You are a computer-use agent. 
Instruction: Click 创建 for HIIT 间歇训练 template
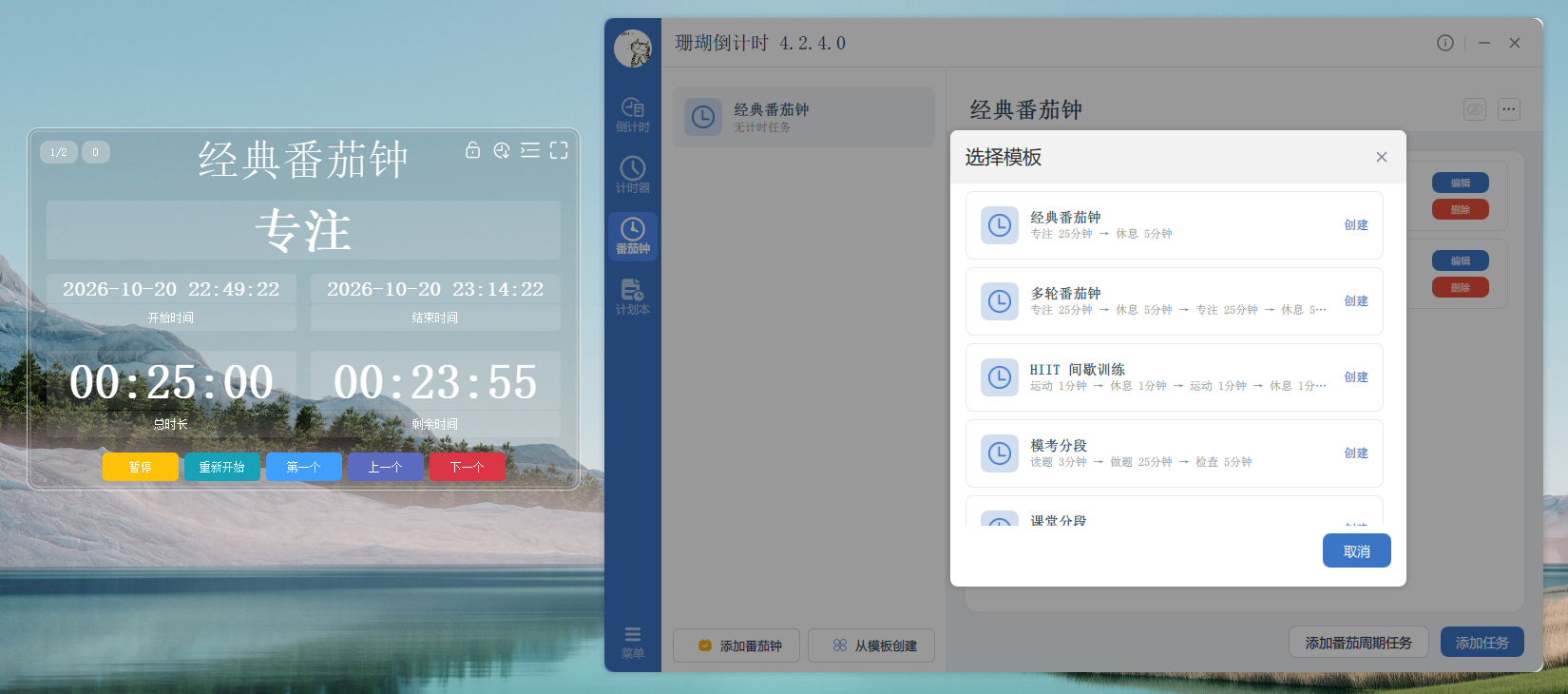[x=1356, y=377]
